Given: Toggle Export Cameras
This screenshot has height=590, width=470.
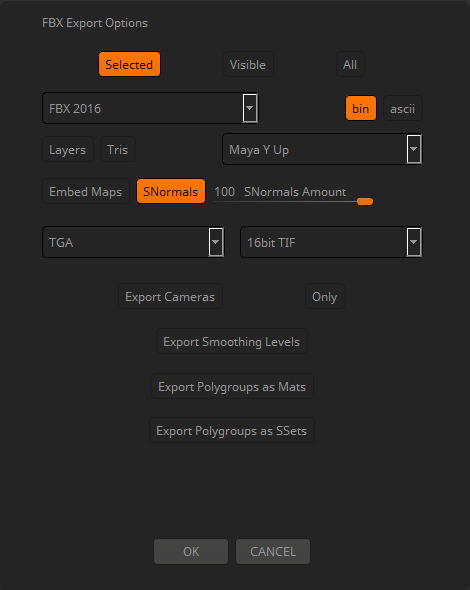Looking at the screenshot, I should coord(170,297).
